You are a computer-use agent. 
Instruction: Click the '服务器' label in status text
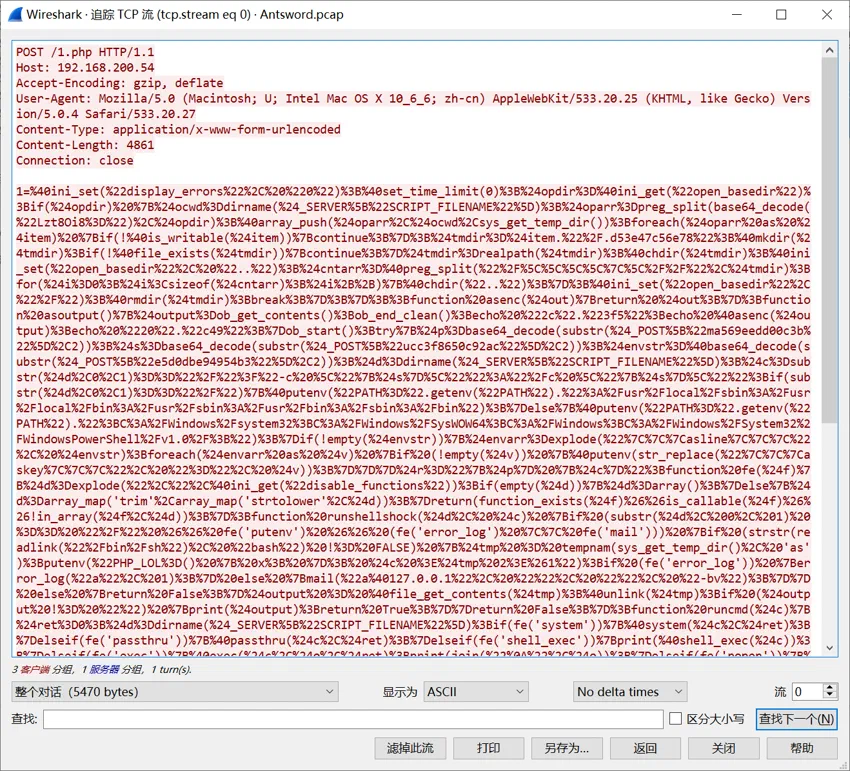click(104, 670)
